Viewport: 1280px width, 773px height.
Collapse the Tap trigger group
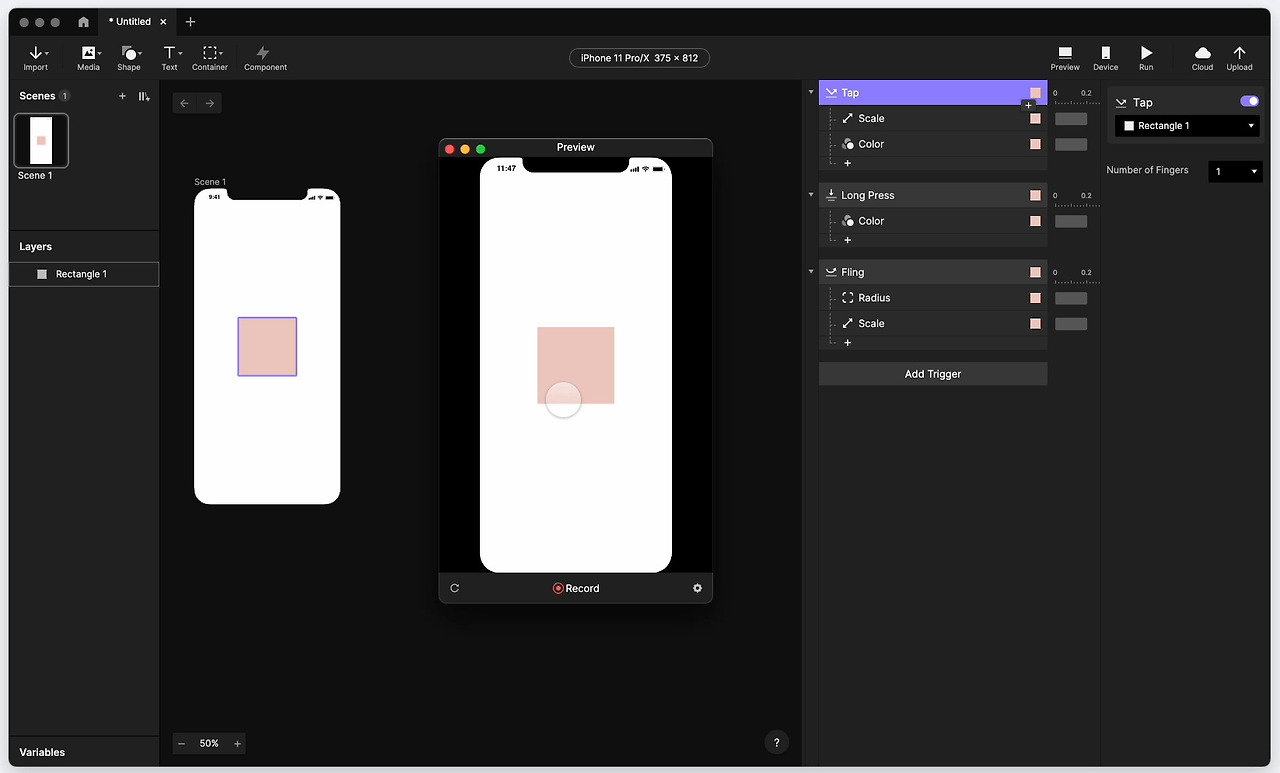click(811, 93)
